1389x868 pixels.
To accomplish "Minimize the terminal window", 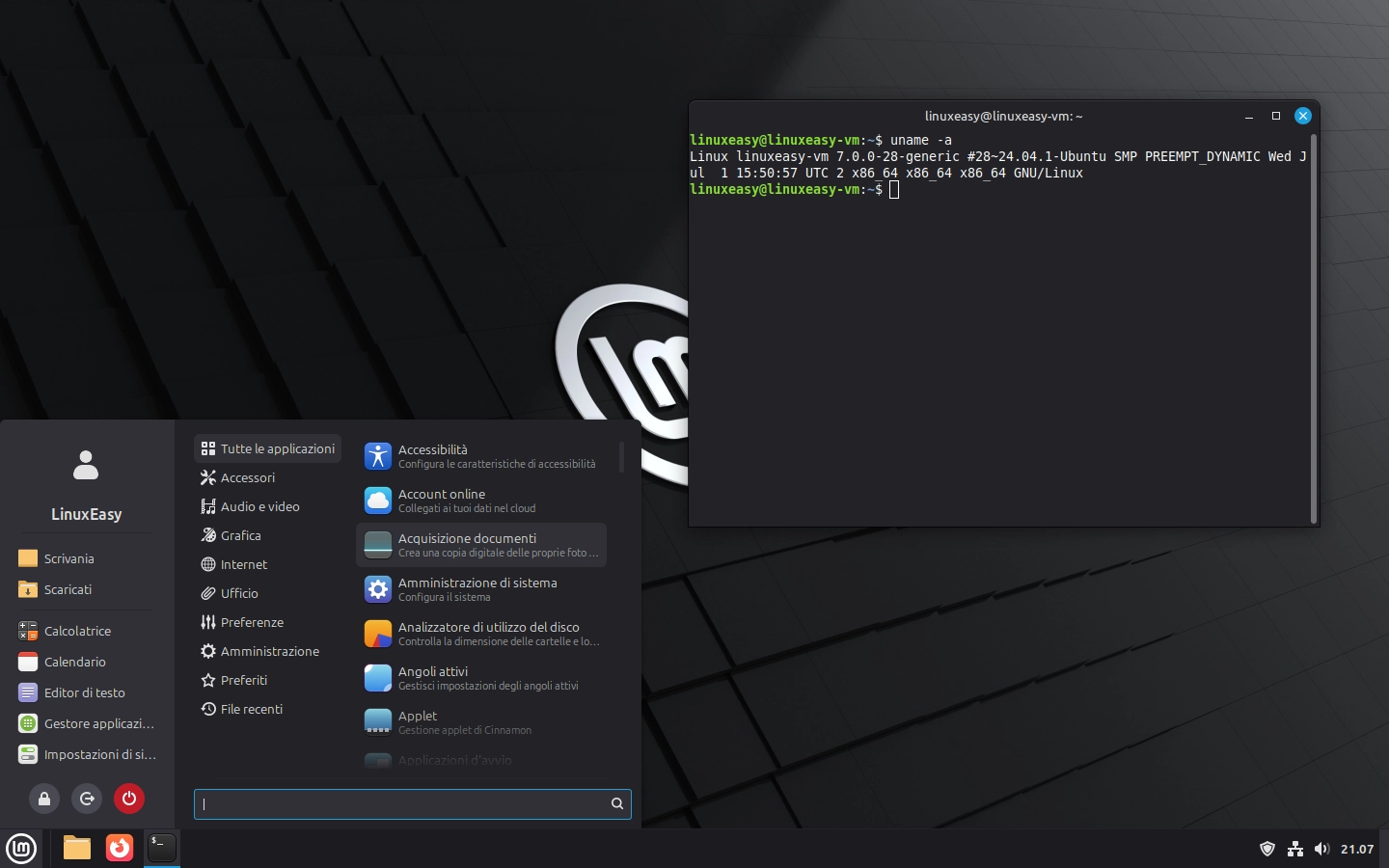I will point(1249,116).
